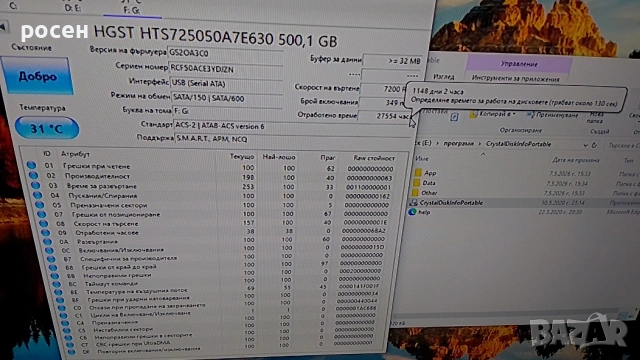This screenshot has height=360, width=640.
Task: Click the Дата на промяна column header
Action: [576, 160]
